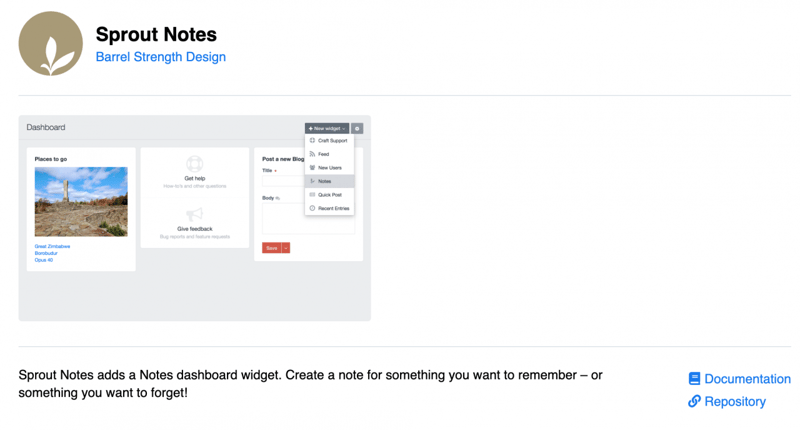This screenshot has width=800, height=430.
Task: Choose Recent Entries widget option
Action: click(x=333, y=208)
